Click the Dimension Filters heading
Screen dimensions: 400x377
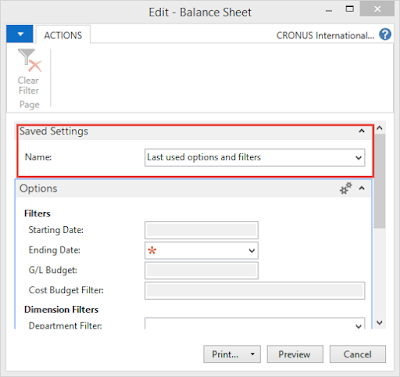tap(61, 310)
